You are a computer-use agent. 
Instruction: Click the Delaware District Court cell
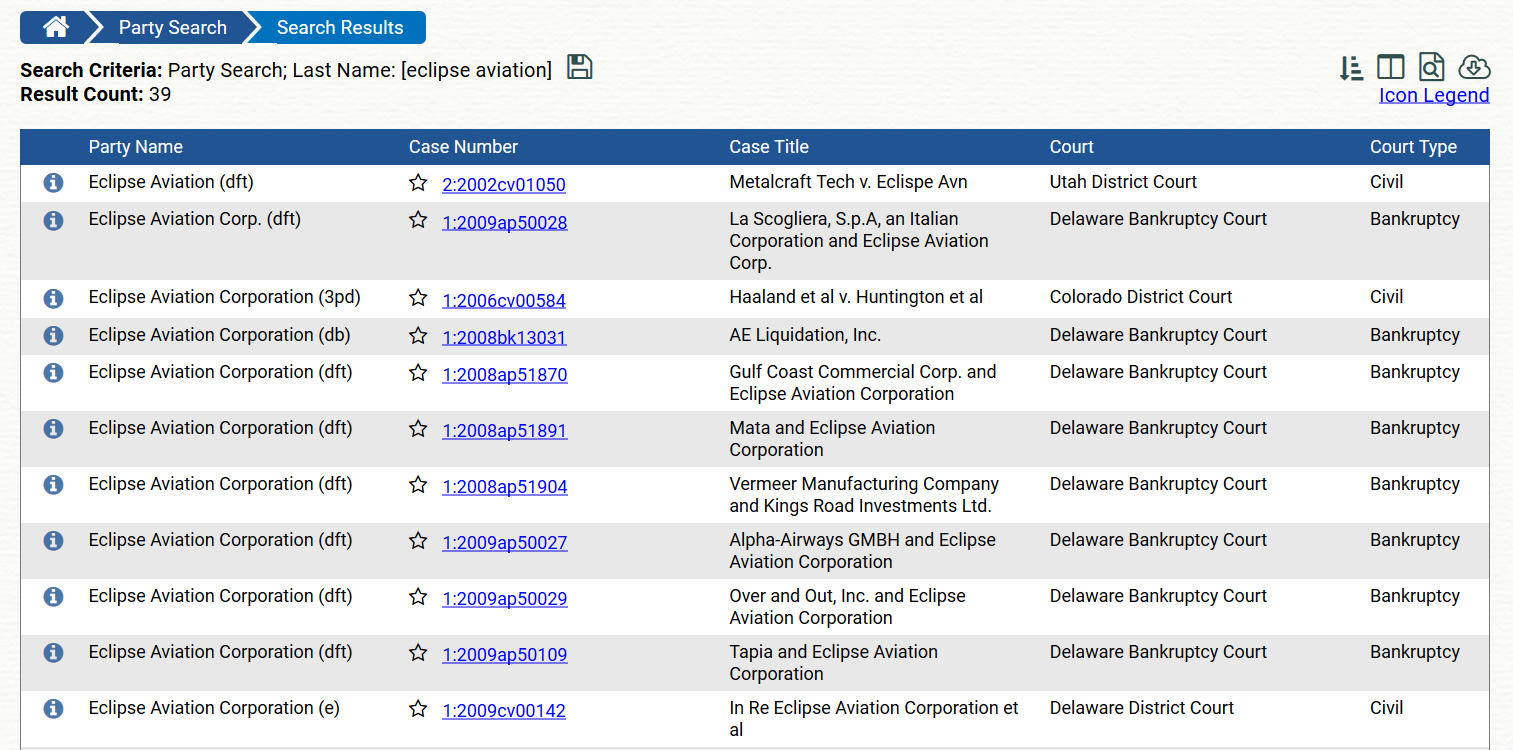coord(1142,708)
